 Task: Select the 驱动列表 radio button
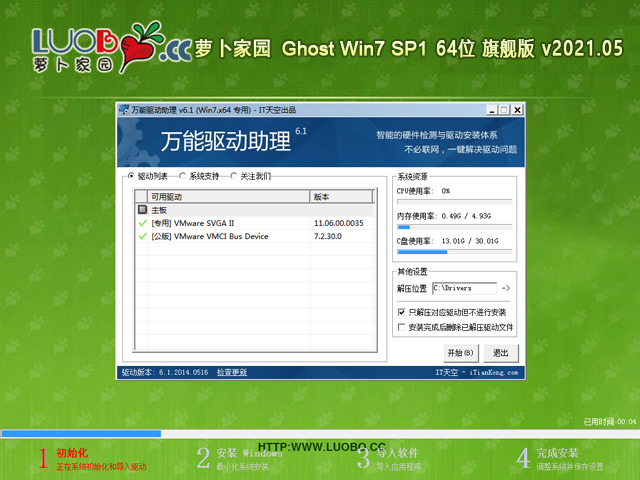click(x=131, y=176)
